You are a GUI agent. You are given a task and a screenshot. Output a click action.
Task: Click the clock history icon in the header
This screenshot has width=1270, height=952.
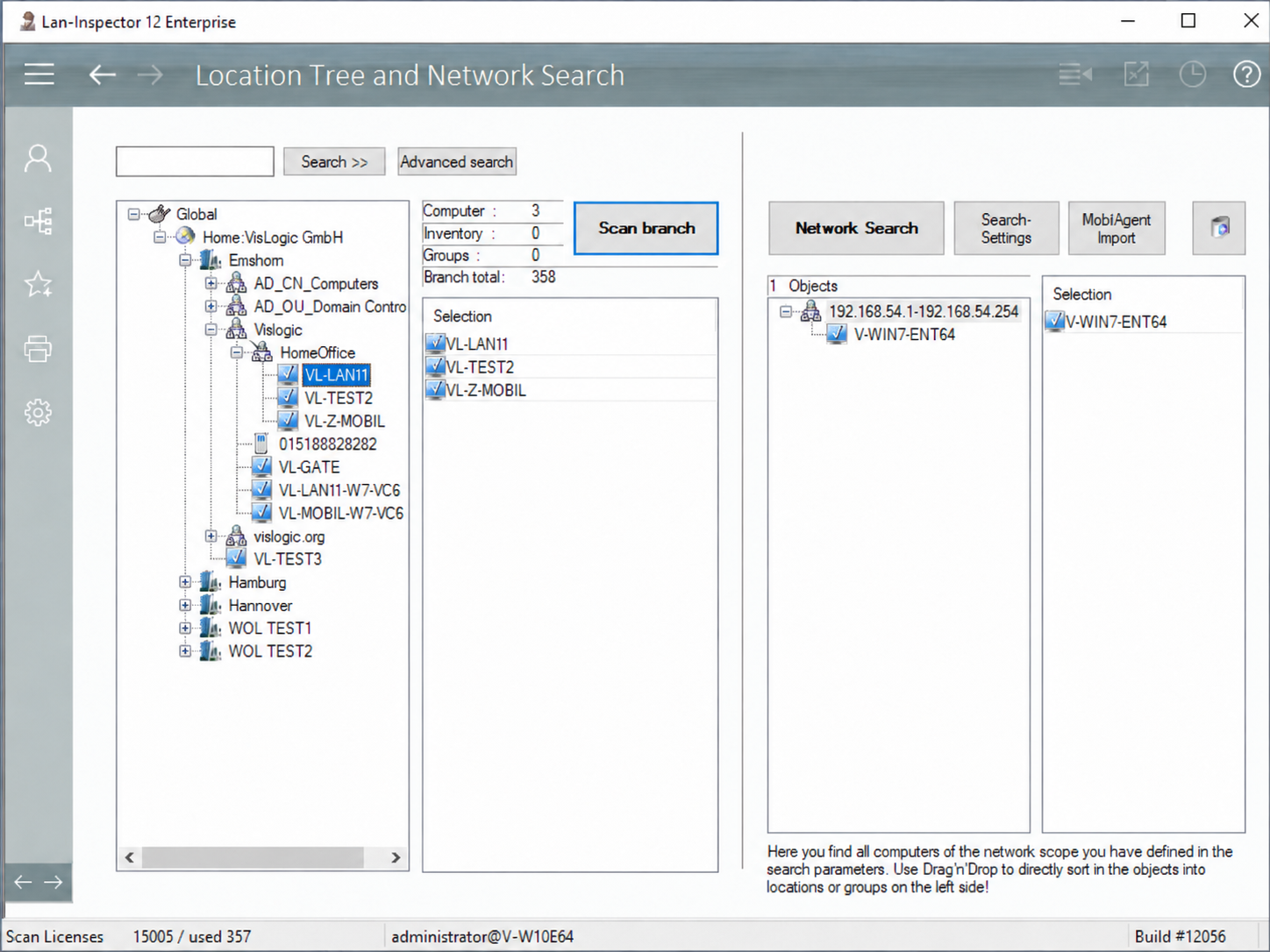click(x=1192, y=75)
